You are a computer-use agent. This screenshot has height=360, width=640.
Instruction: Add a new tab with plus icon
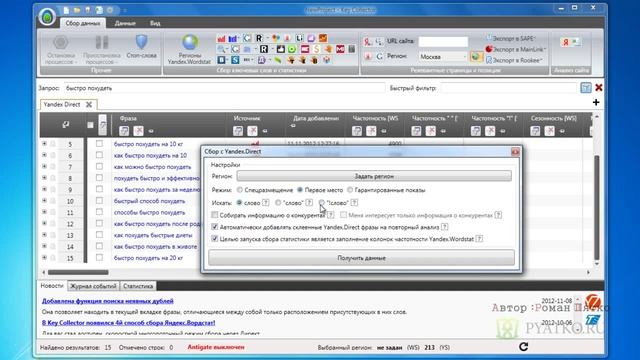click(596, 102)
